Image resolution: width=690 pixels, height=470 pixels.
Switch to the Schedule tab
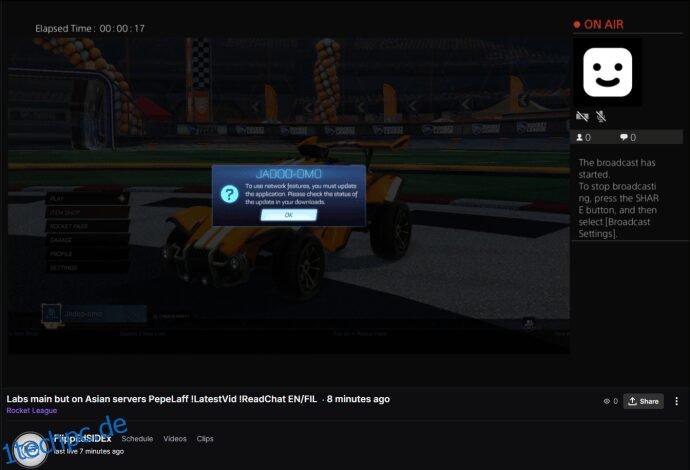tap(137, 439)
